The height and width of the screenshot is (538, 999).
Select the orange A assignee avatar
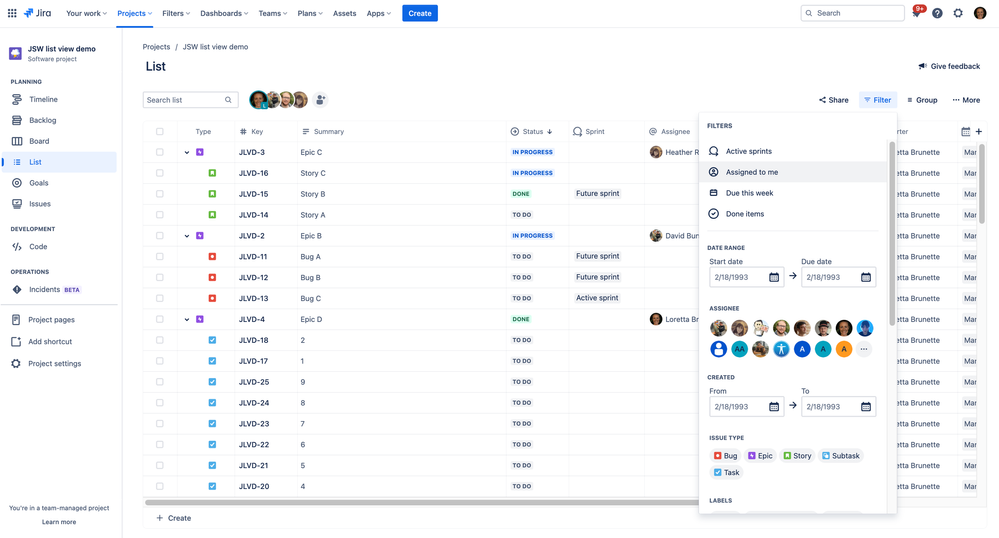[x=844, y=349]
